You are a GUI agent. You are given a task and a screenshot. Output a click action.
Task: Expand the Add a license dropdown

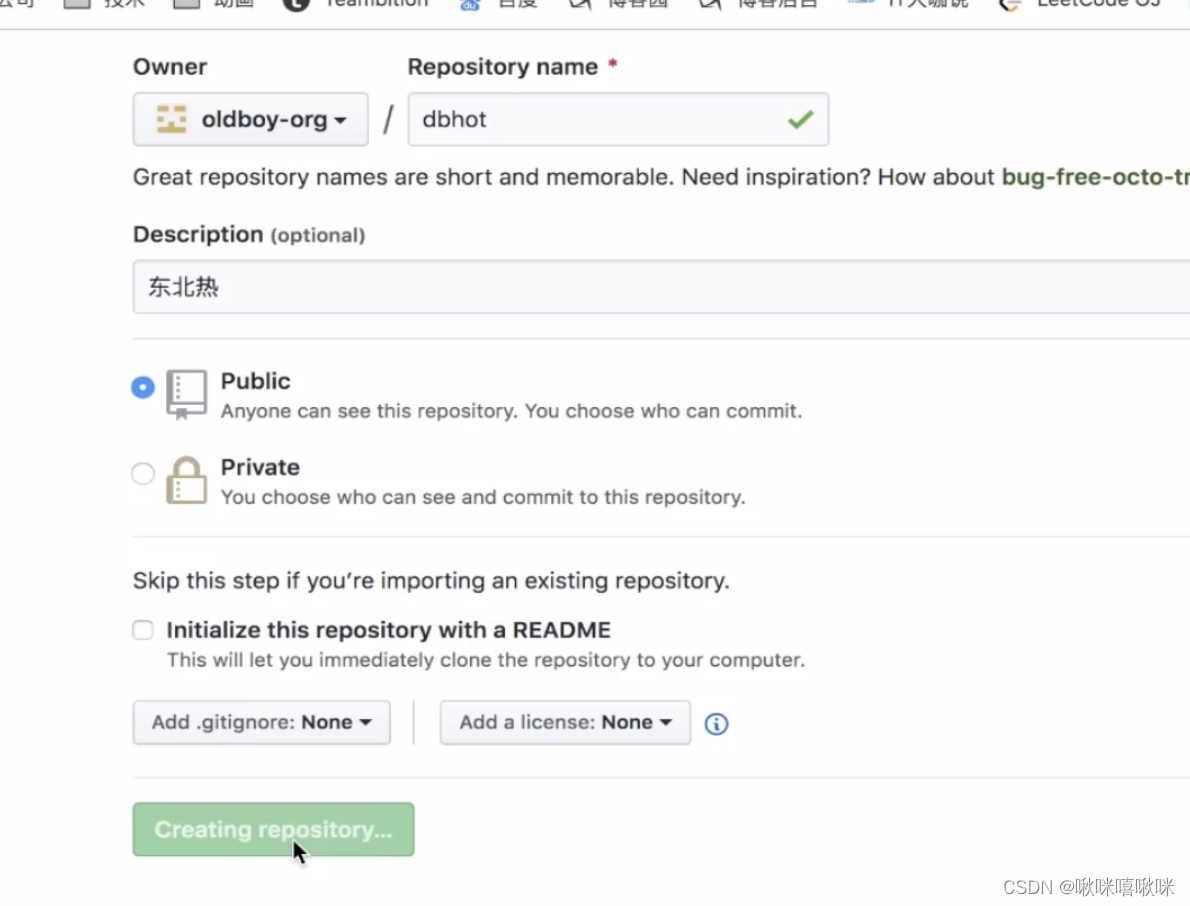click(565, 722)
